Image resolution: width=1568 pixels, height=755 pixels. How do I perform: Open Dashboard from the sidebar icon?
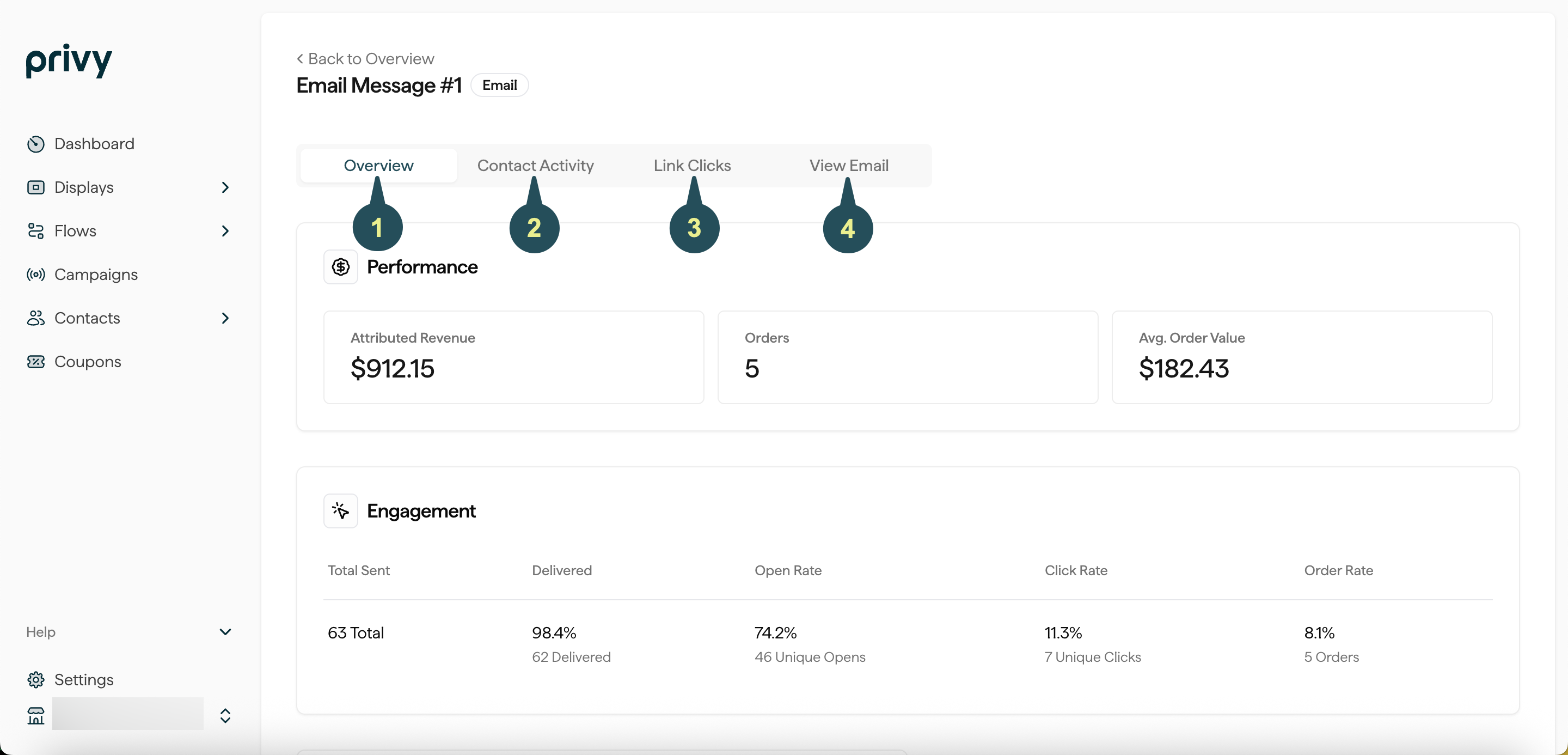tap(36, 144)
